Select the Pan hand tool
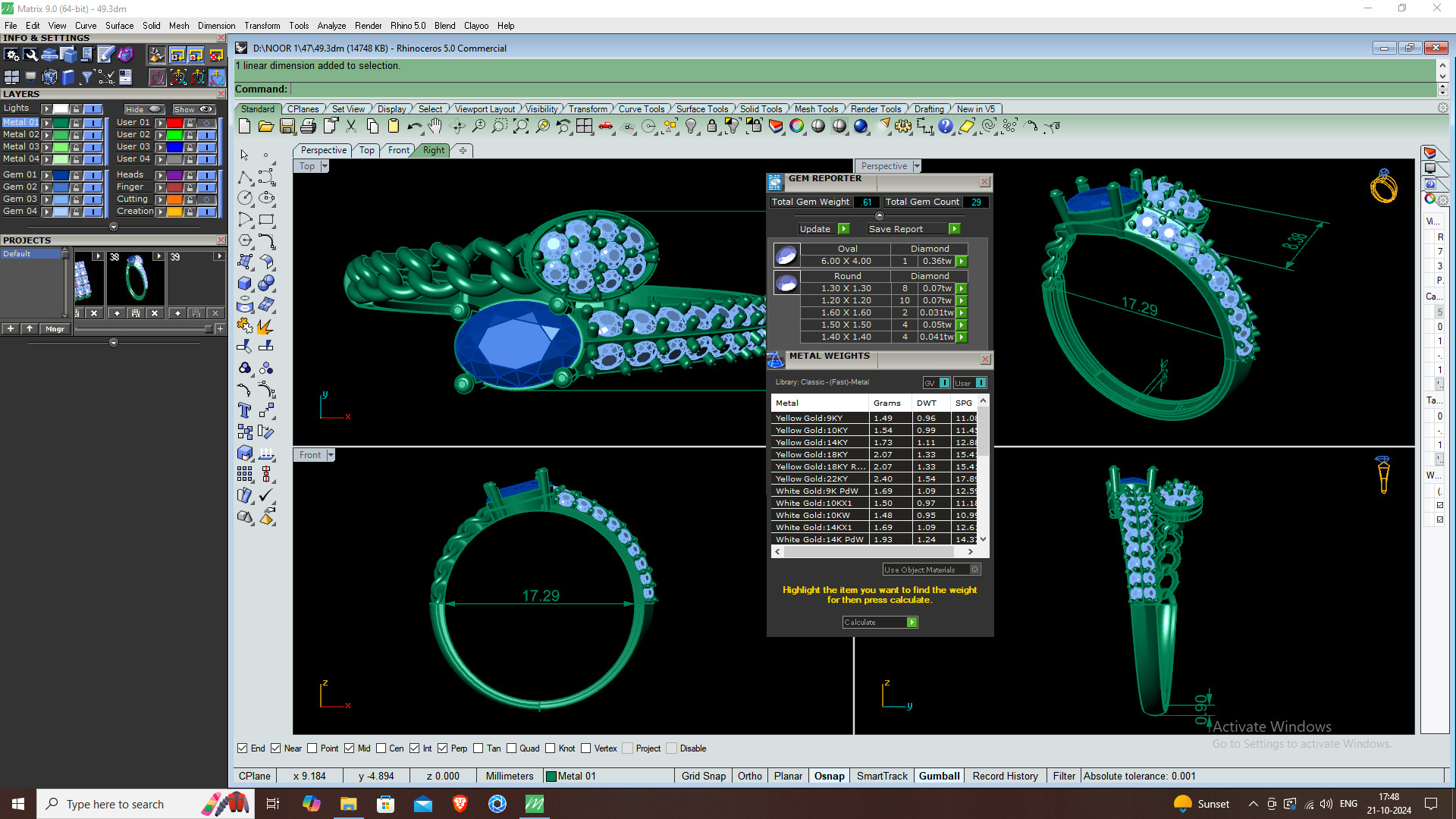This screenshot has height=819, width=1456. coord(435,127)
